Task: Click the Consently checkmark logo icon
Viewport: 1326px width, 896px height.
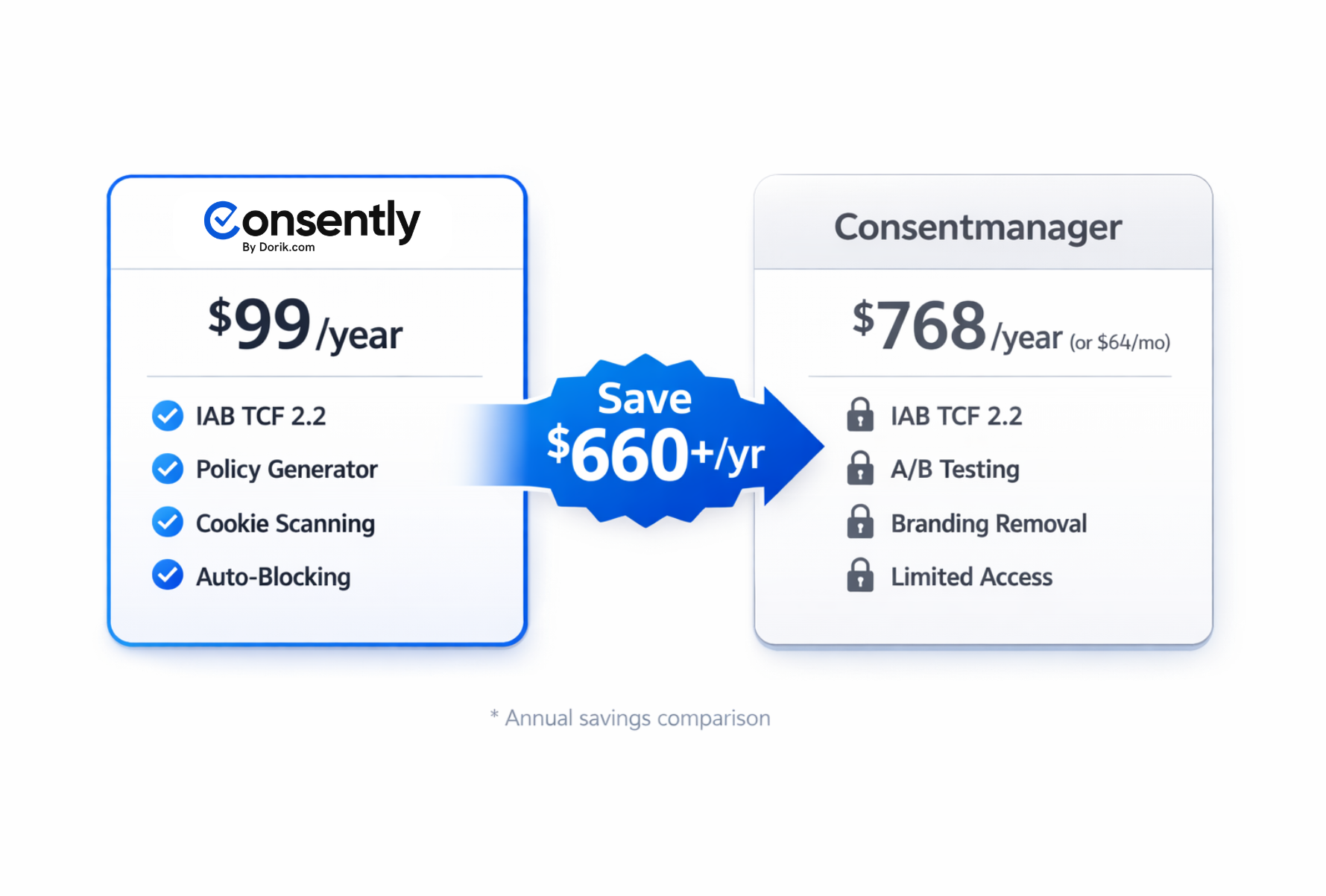Action: (x=221, y=221)
